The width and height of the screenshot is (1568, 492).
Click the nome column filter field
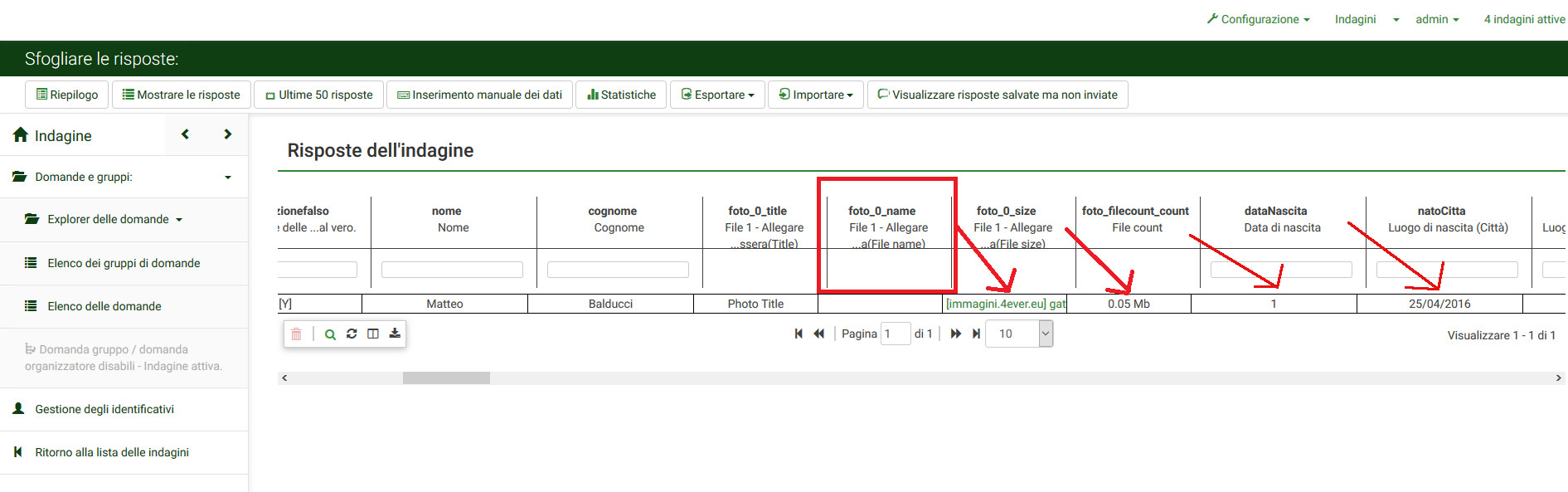click(452, 270)
